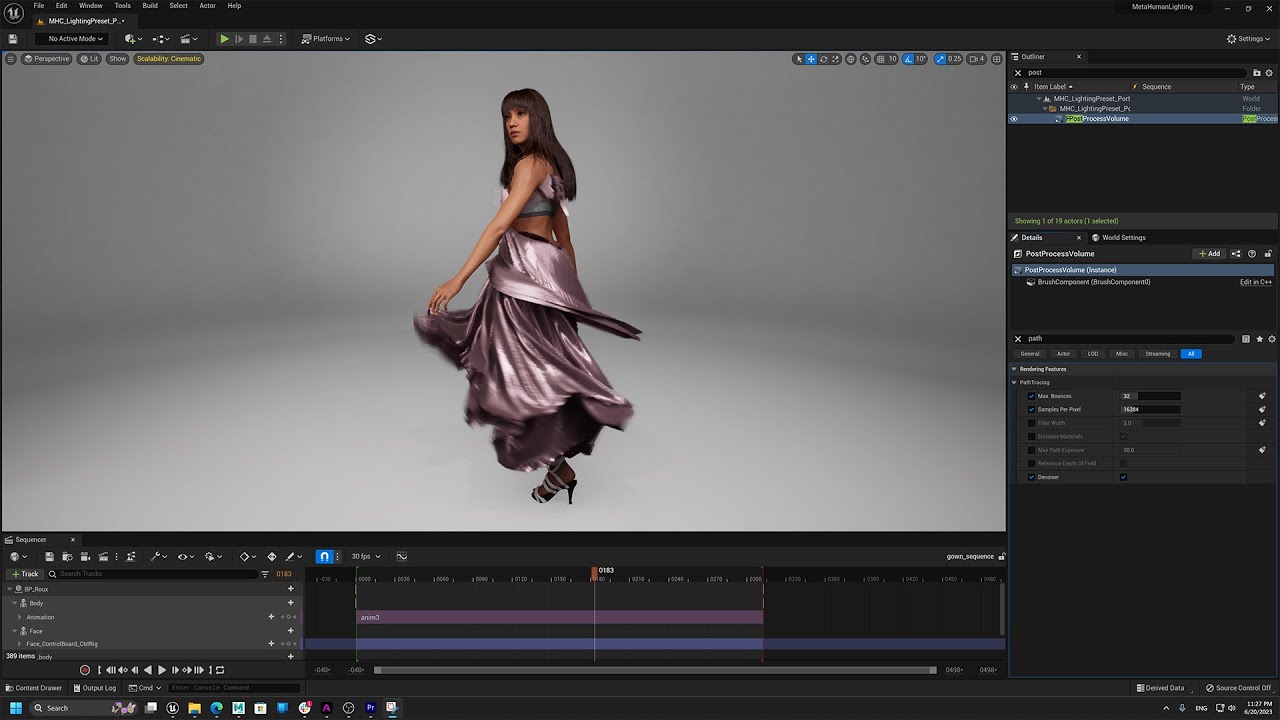Enable Reference Depth Of Field override checkbox
The image size is (1280, 720).
pos(1032,464)
